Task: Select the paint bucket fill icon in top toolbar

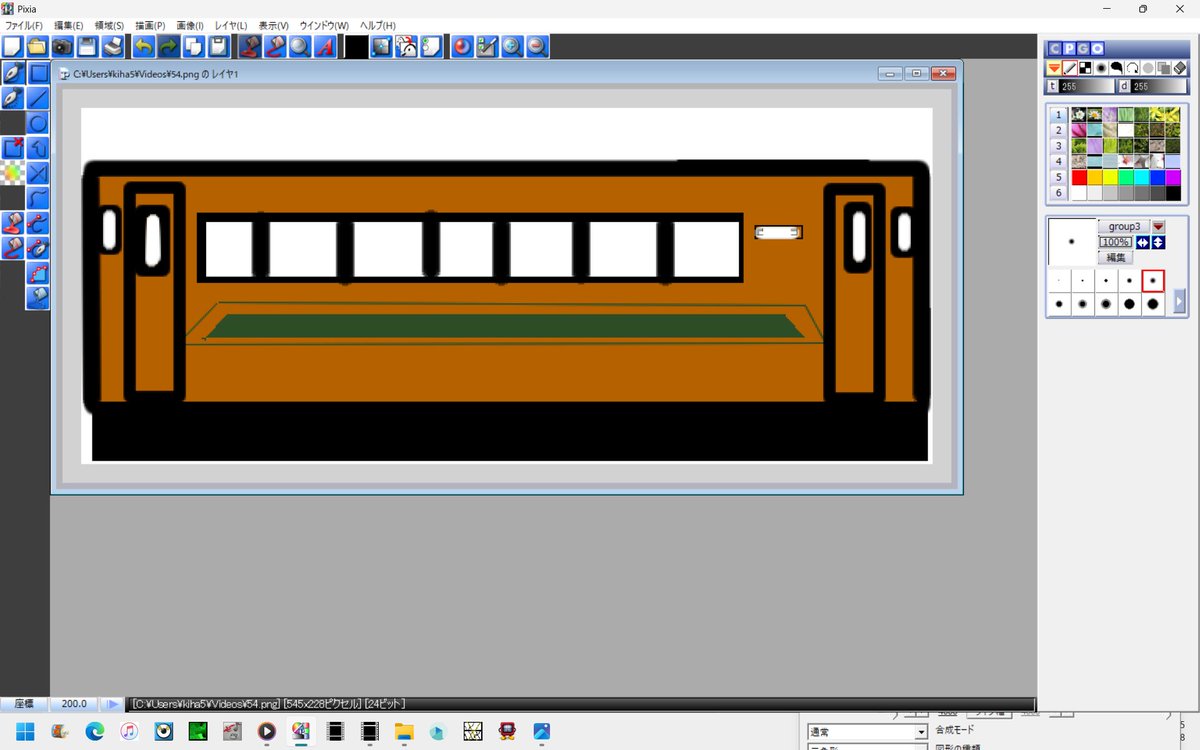Action: pyautogui.click(x=250, y=46)
